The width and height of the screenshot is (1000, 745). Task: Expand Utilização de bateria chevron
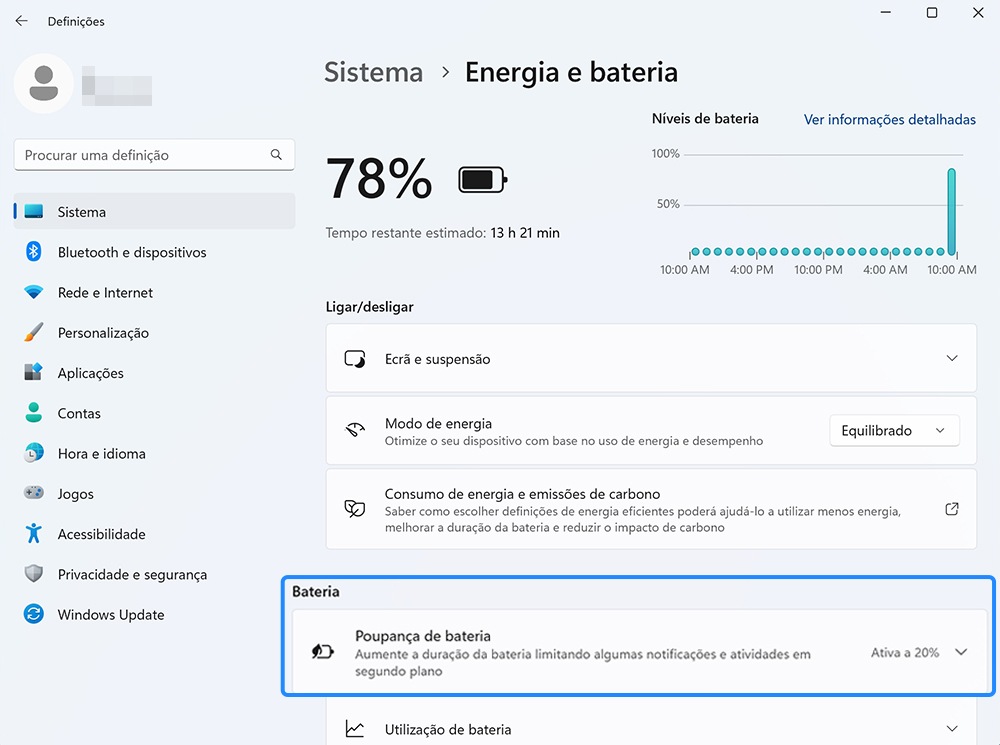click(952, 728)
